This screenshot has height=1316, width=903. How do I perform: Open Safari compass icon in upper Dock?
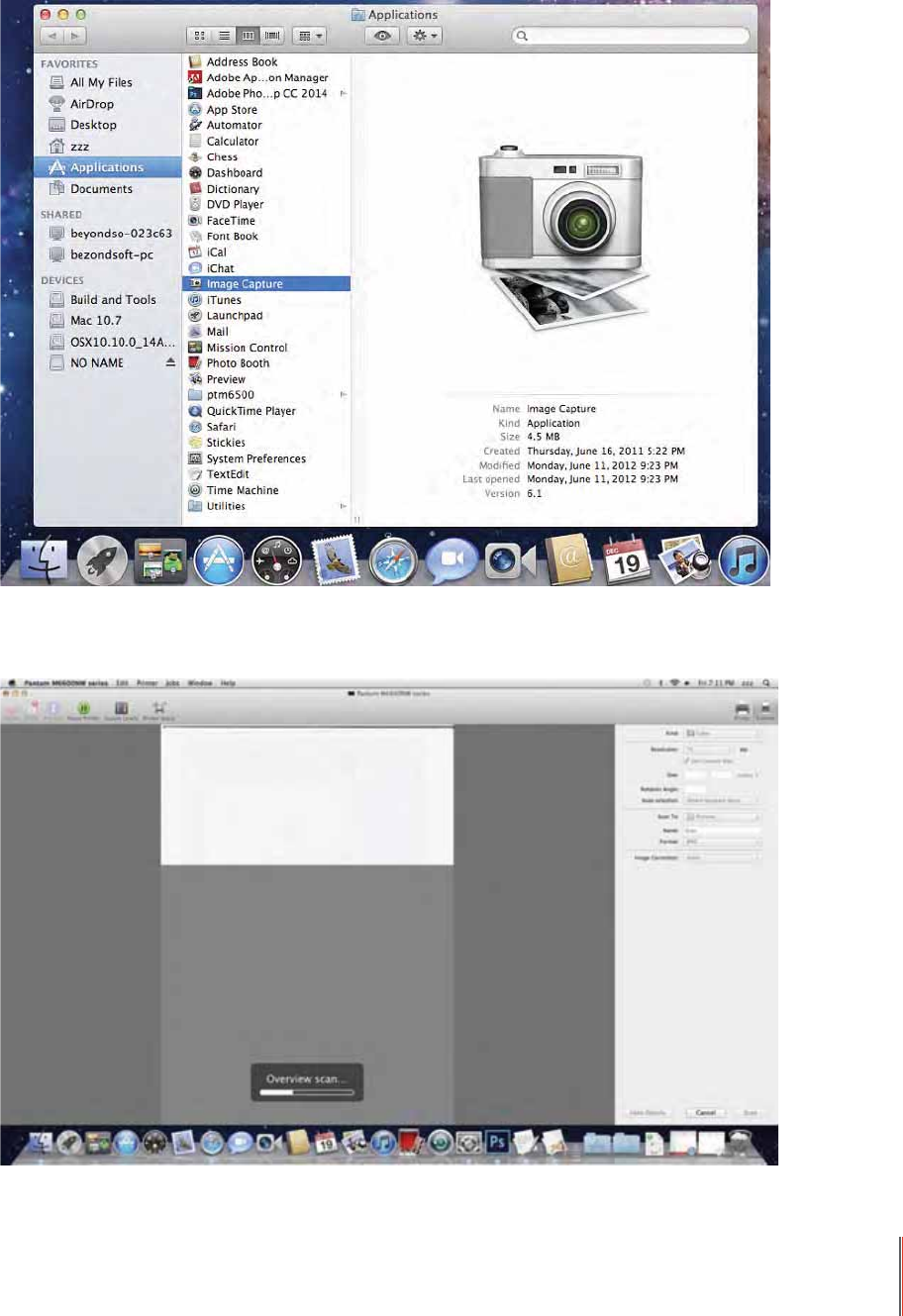pyautogui.click(x=393, y=563)
